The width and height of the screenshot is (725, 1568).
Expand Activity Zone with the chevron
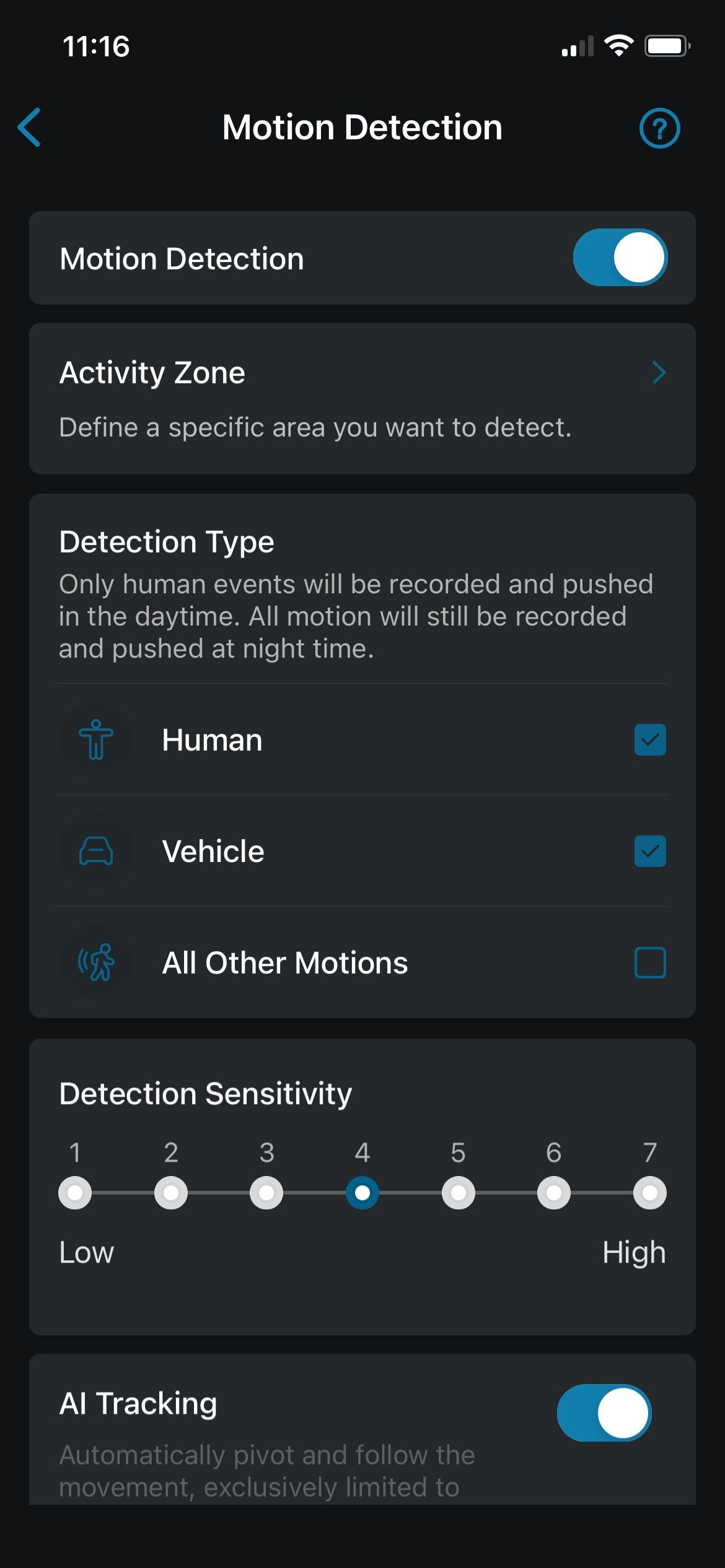(659, 373)
